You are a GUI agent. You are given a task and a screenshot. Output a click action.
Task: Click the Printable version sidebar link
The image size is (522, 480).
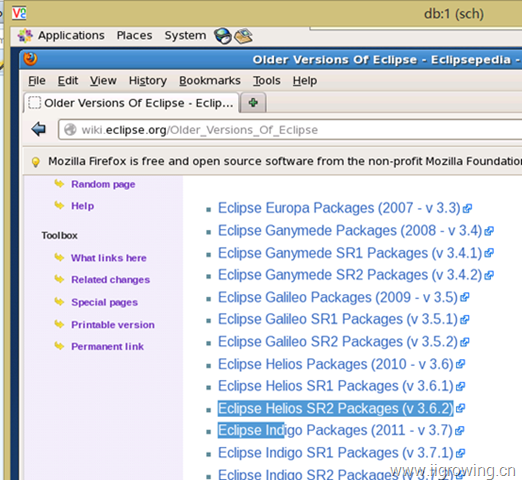pyautogui.click(x=113, y=325)
